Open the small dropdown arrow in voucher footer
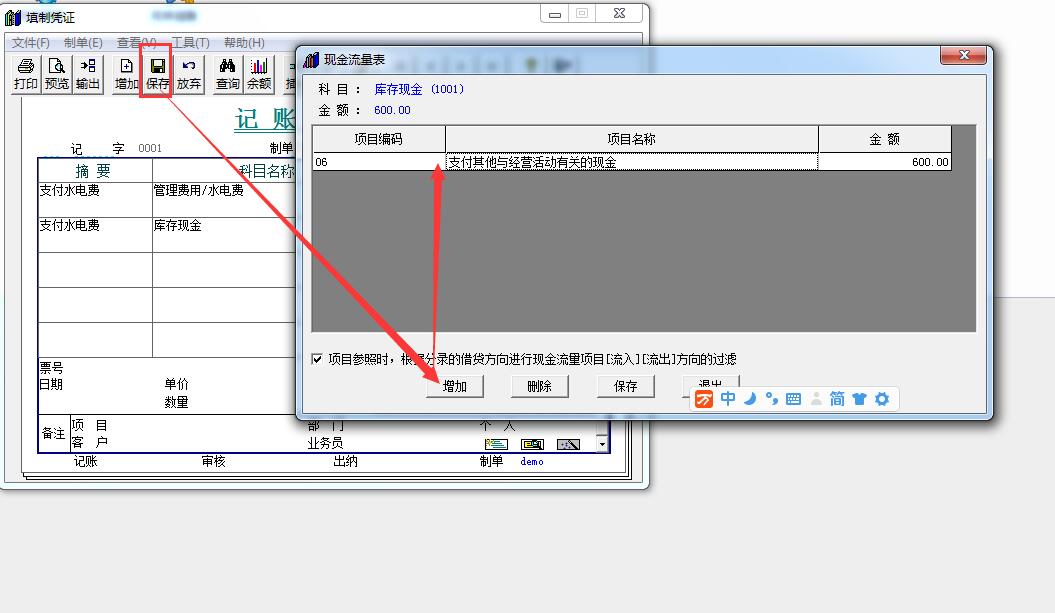Image resolution: width=1055 pixels, height=613 pixels. coord(602,444)
